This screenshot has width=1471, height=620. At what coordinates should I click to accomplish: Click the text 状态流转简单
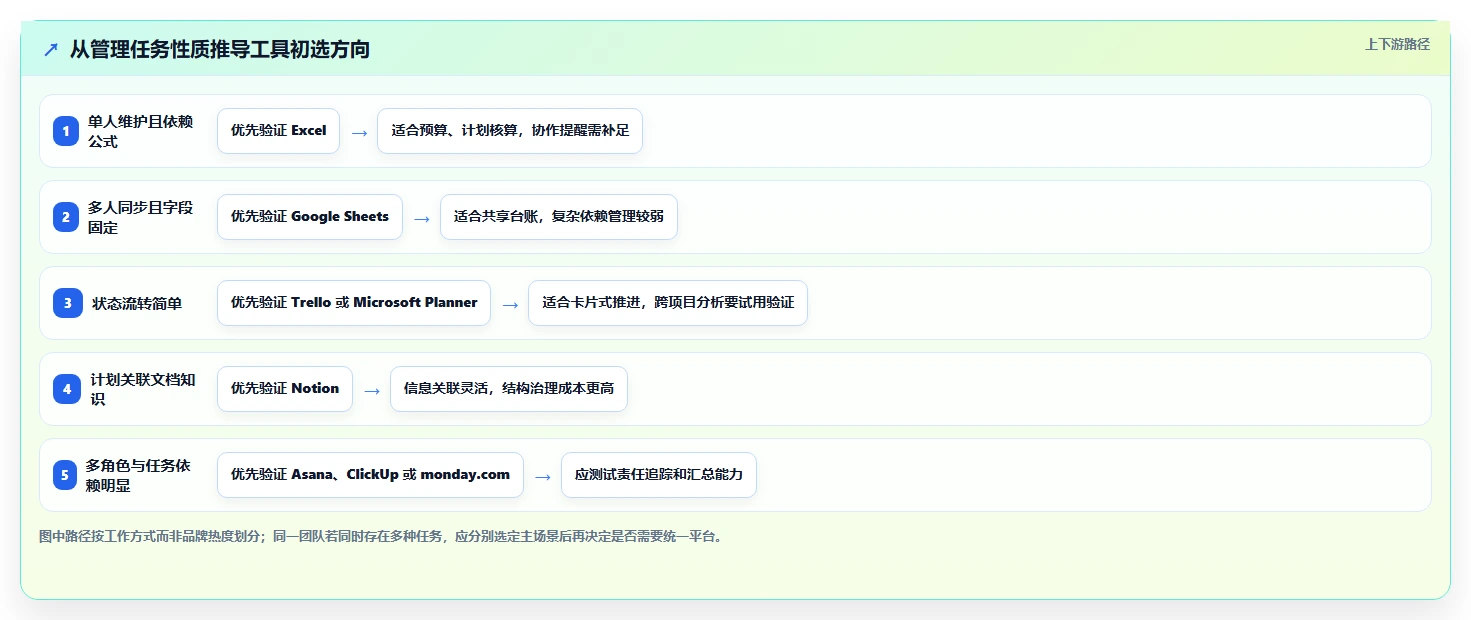point(137,303)
